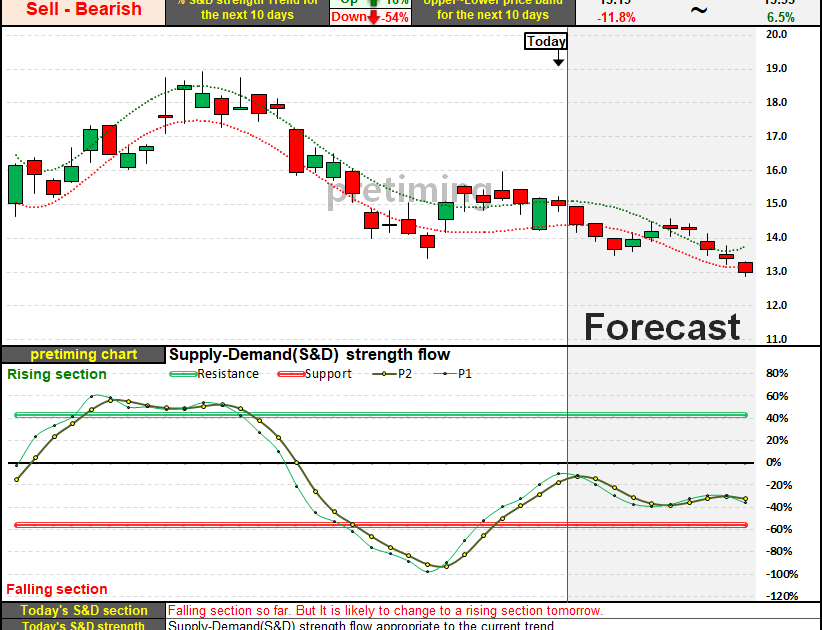Click 'the next 10 days' S&D trend header
This screenshot has width=822, height=630.
pos(247,15)
